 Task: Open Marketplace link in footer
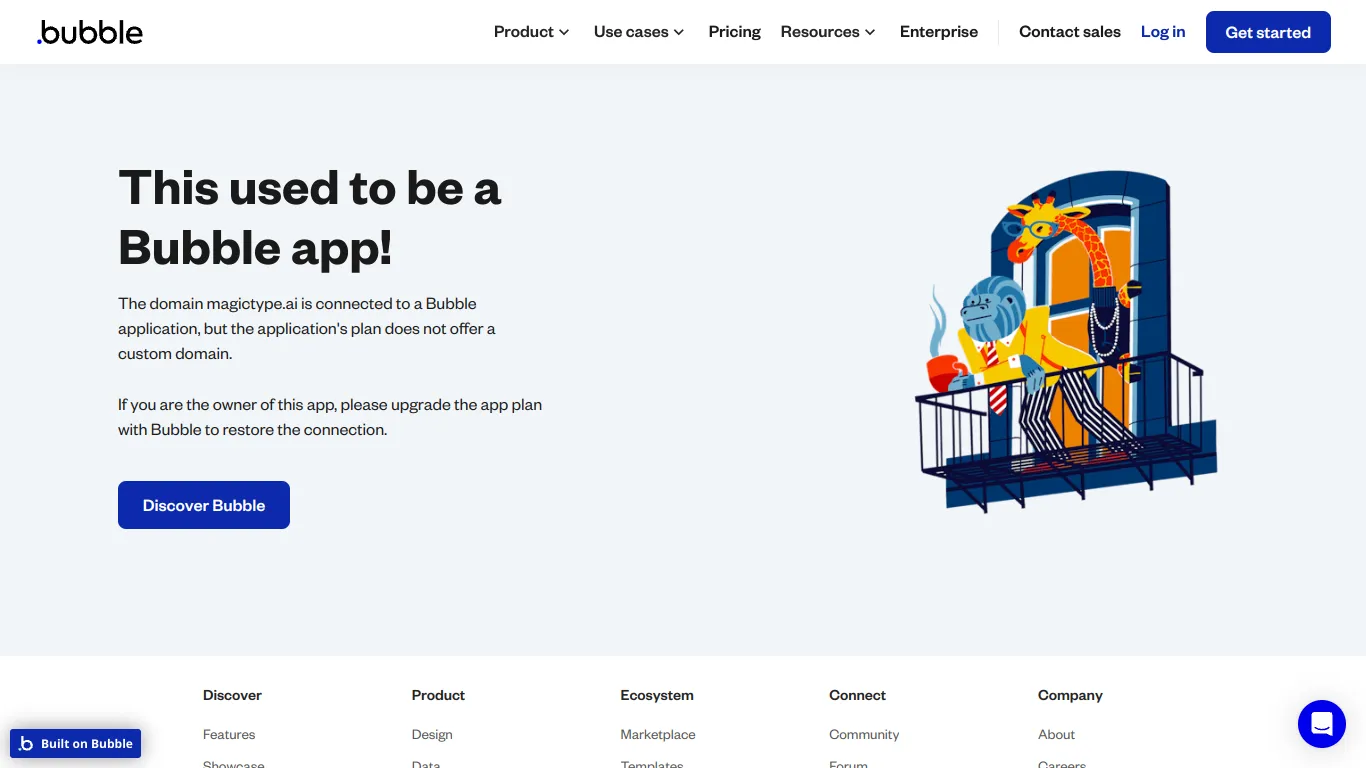658,734
